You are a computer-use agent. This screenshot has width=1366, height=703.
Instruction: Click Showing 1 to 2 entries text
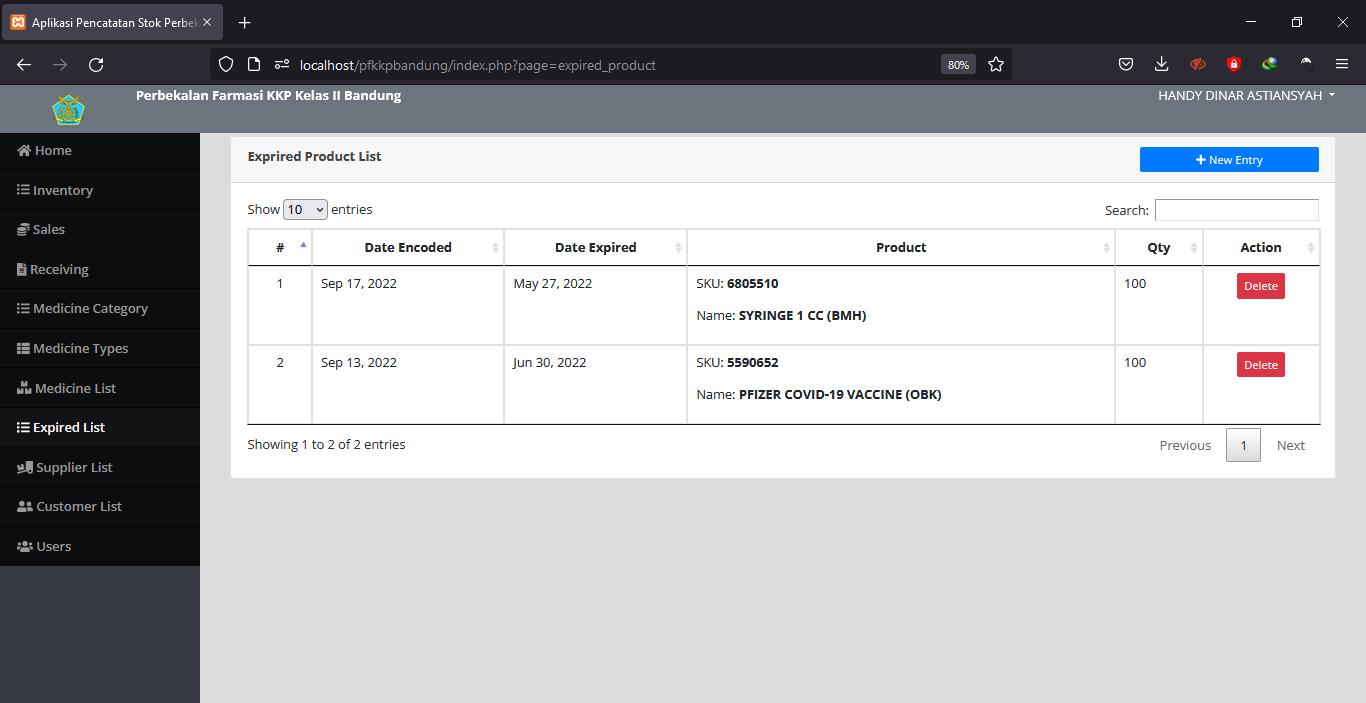(327, 445)
